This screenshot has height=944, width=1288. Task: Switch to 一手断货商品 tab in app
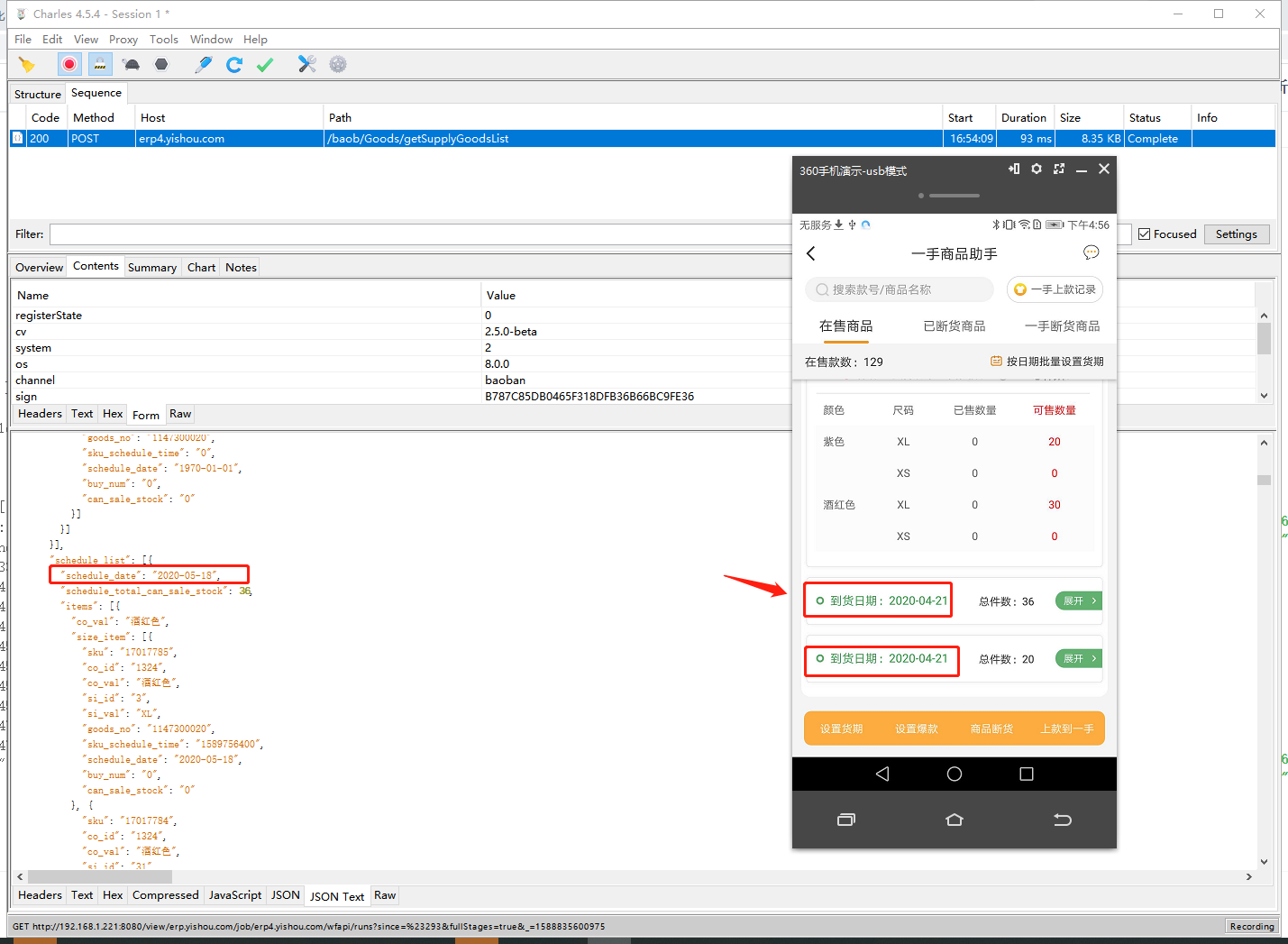(x=1063, y=325)
